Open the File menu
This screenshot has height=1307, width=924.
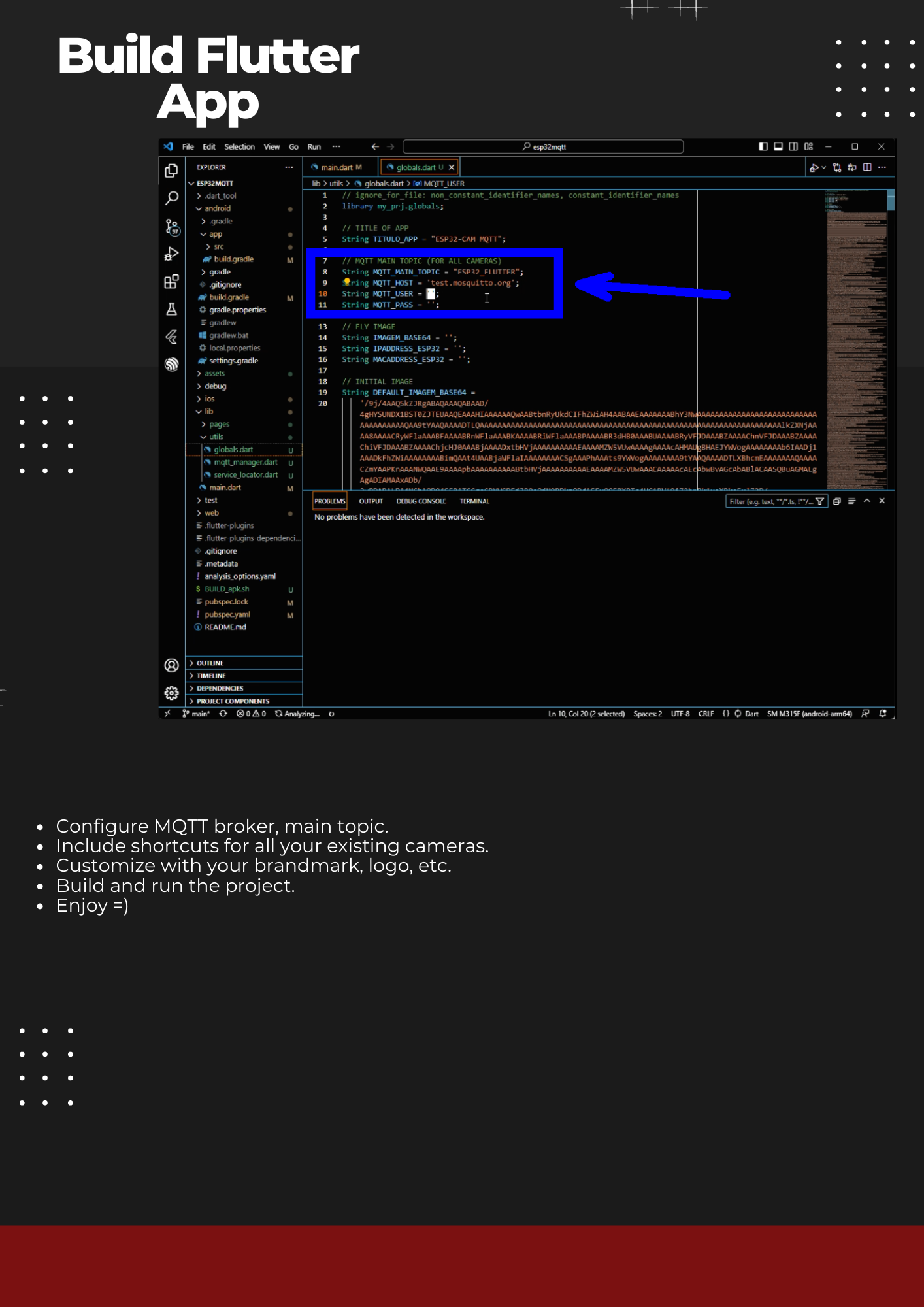click(x=188, y=147)
